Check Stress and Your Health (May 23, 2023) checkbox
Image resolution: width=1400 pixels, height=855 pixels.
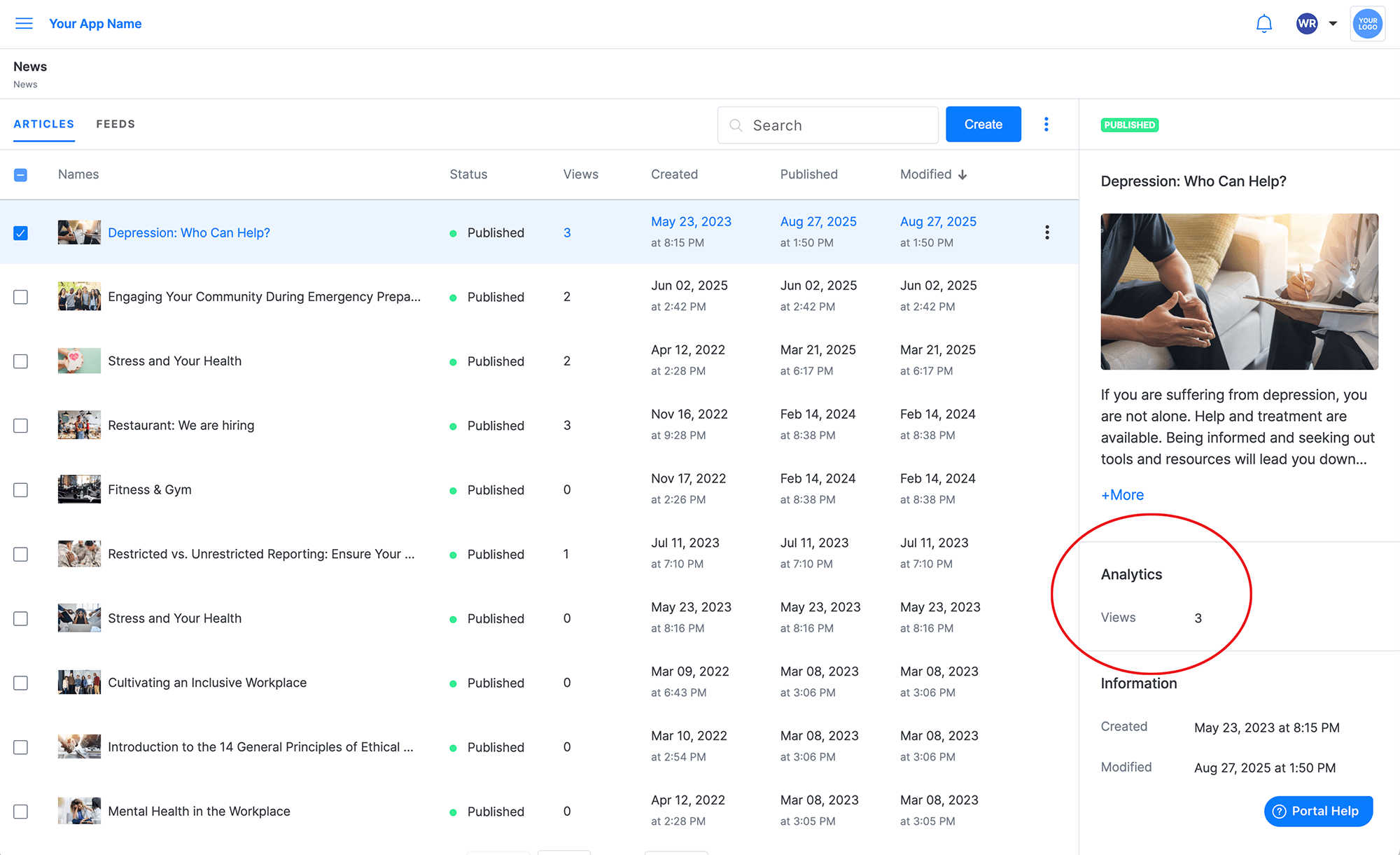[21, 619]
